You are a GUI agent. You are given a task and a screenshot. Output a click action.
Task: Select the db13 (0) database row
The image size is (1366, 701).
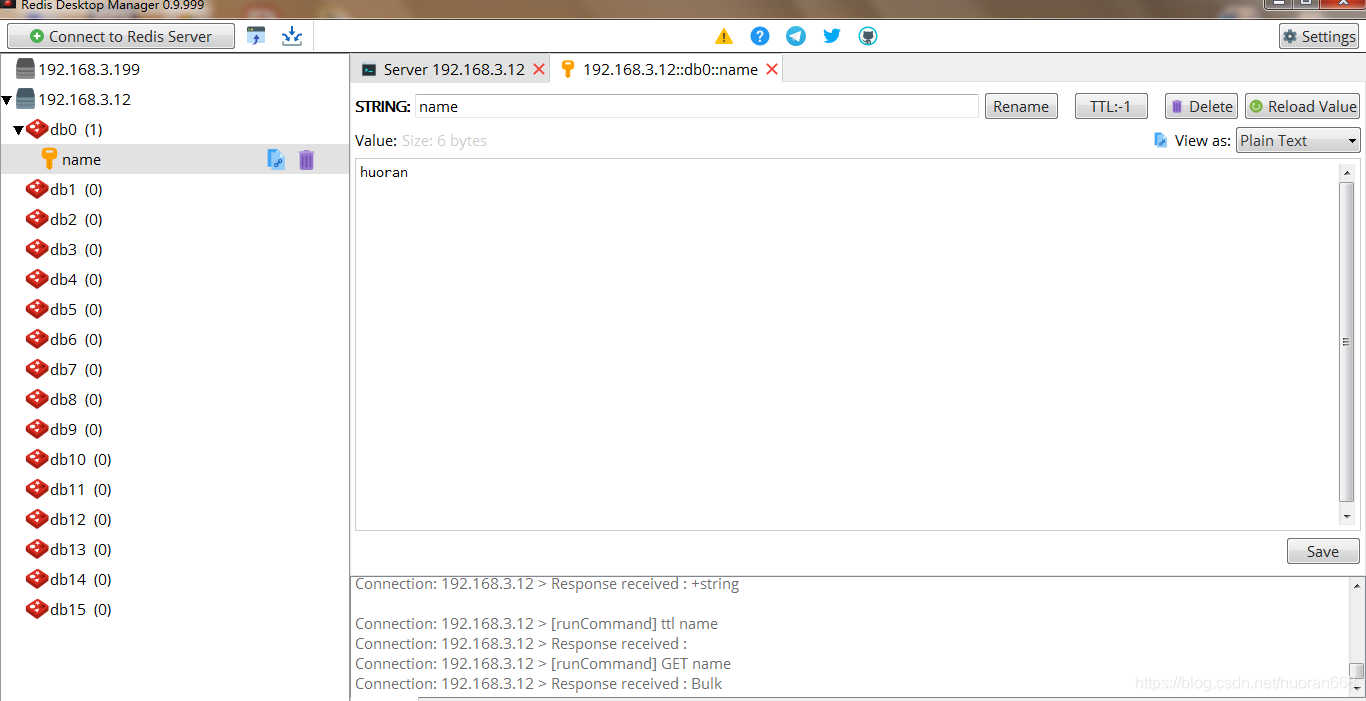pyautogui.click(x=174, y=549)
